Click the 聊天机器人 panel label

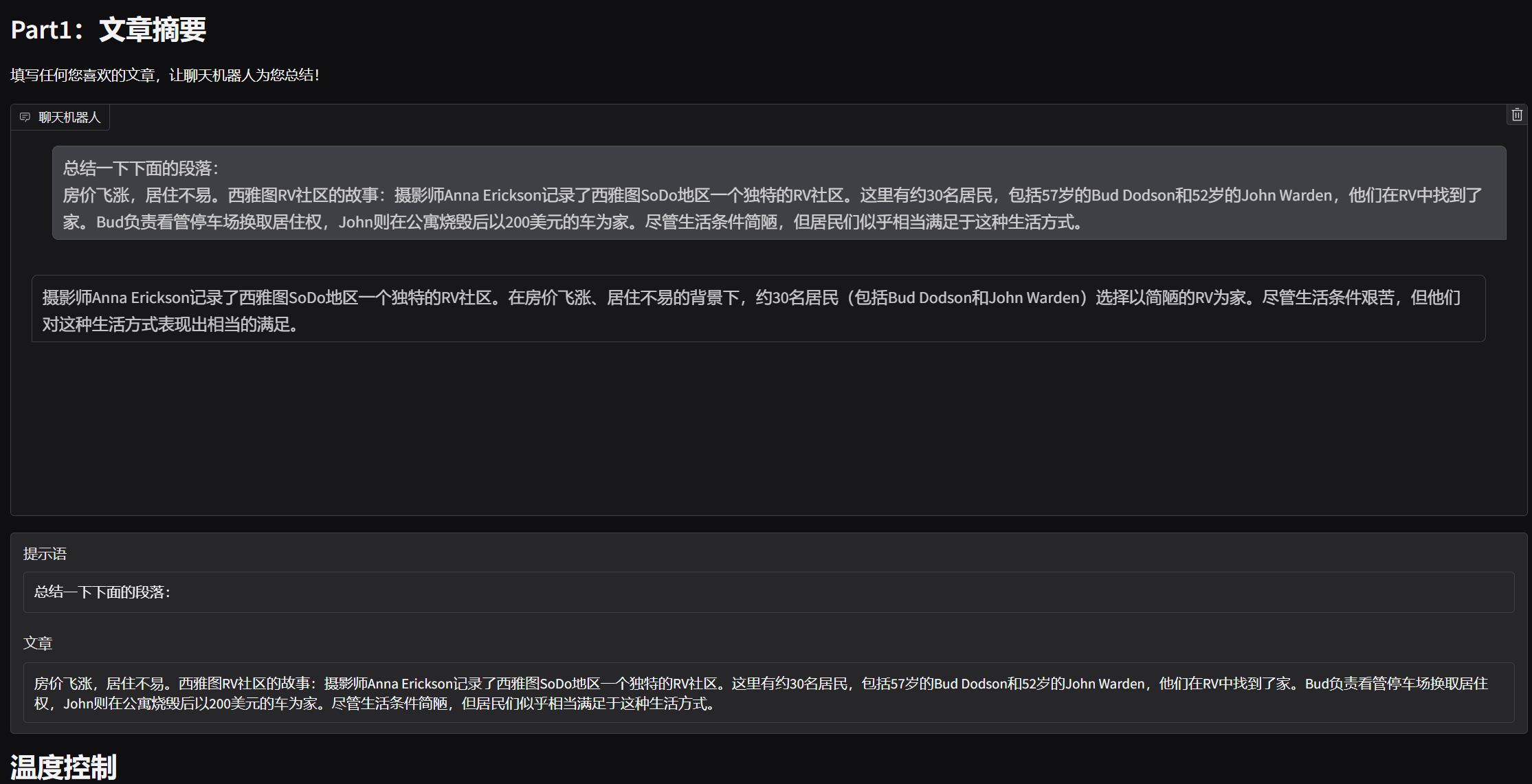(69, 117)
